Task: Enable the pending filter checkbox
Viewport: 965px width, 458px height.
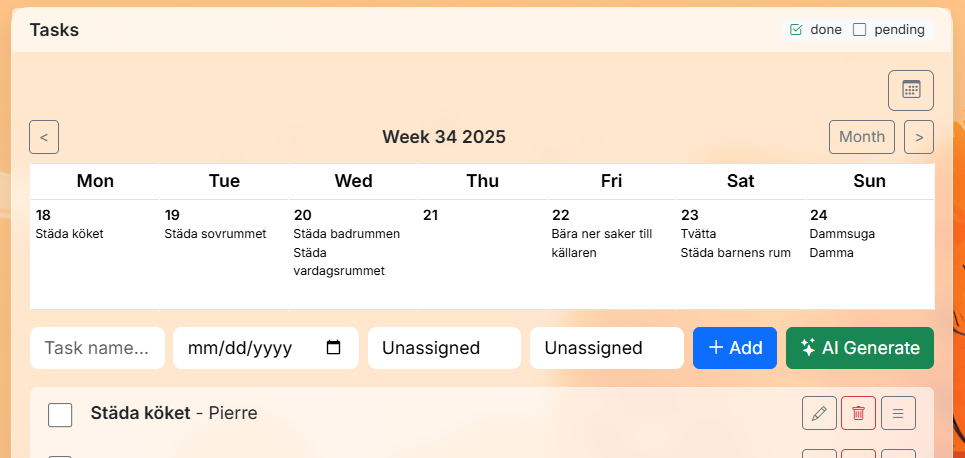Action: click(x=859, y=30)
